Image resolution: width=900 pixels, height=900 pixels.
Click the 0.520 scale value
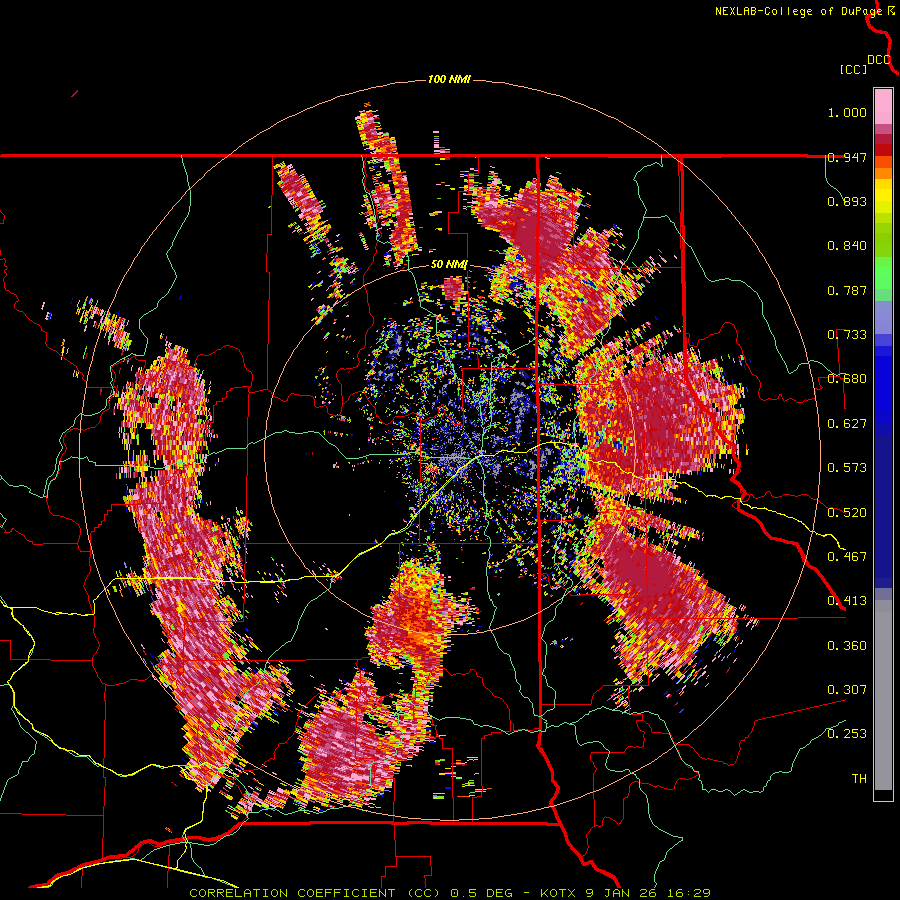pos(847,512)
